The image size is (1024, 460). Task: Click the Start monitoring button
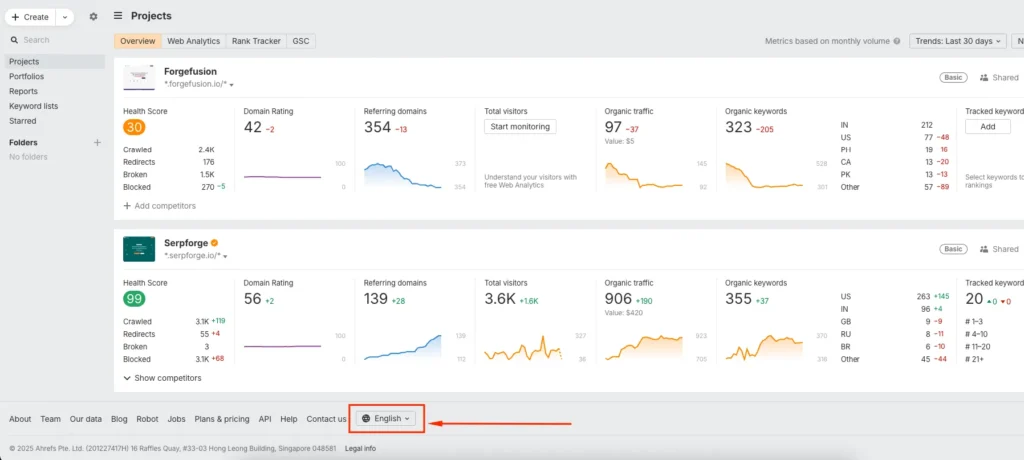519,127
